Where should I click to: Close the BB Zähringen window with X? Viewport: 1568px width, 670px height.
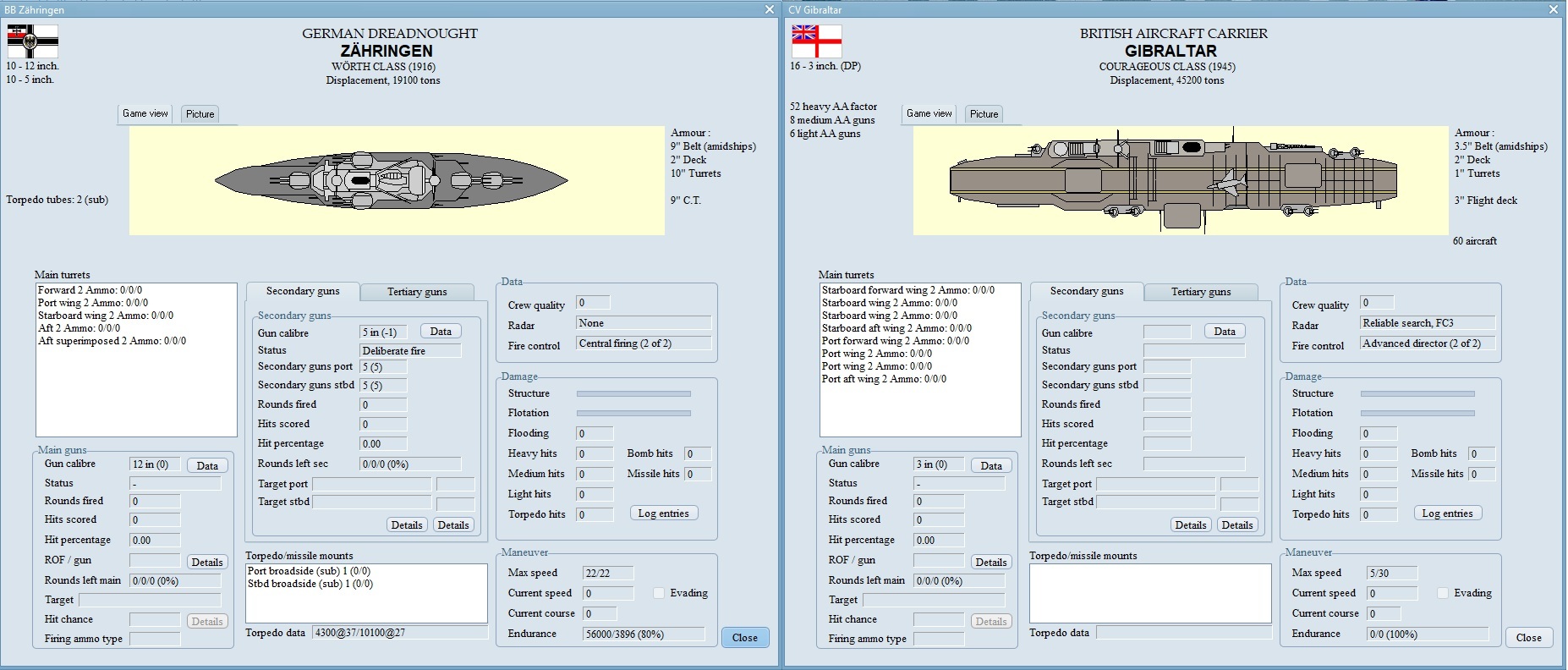coord(769,9)
